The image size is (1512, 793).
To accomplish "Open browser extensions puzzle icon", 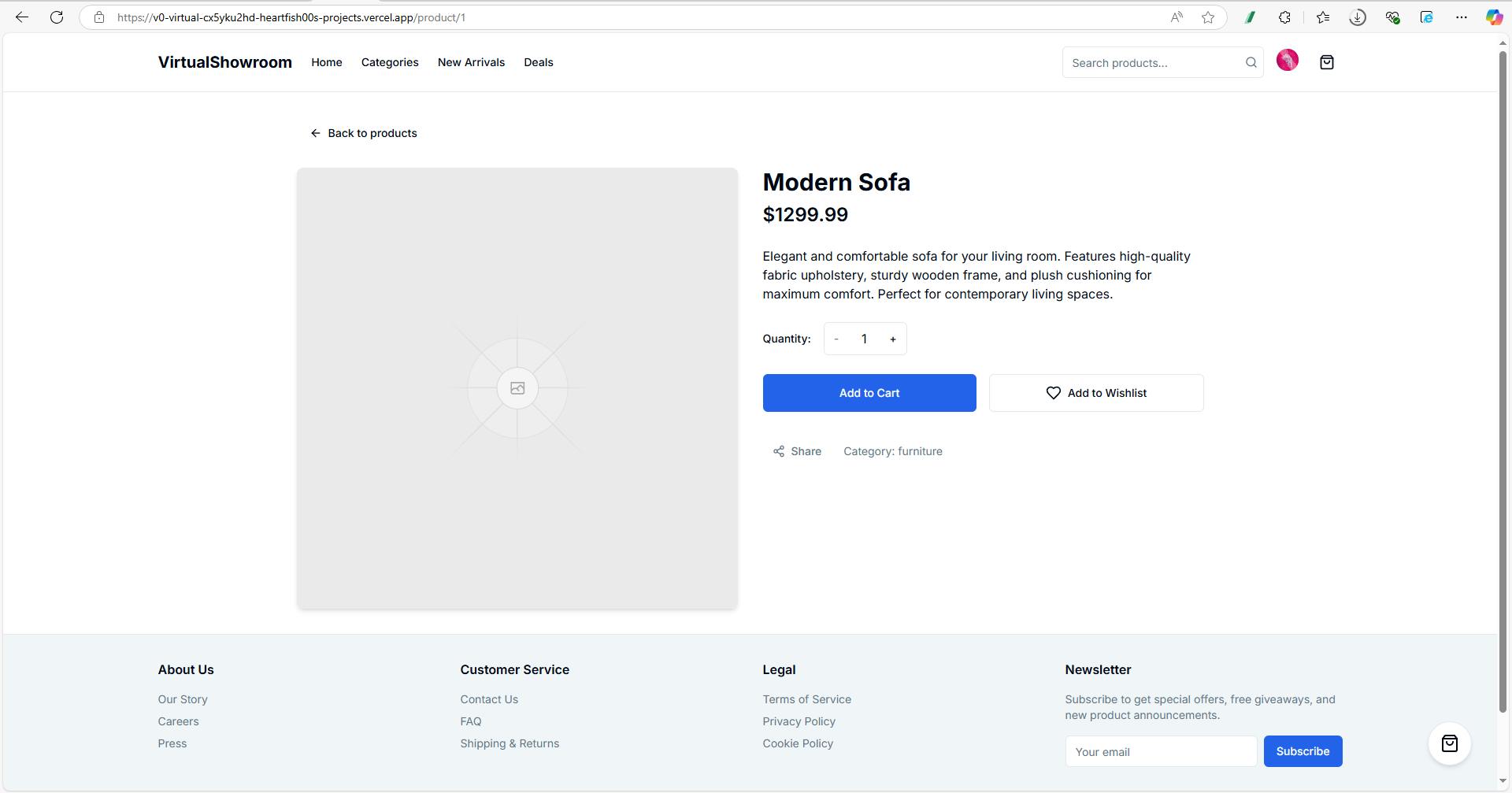I will [x=1284, y=17].
